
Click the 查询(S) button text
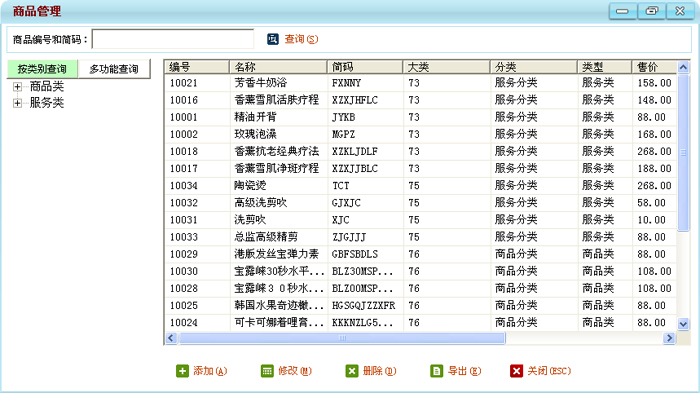point(301,39)
